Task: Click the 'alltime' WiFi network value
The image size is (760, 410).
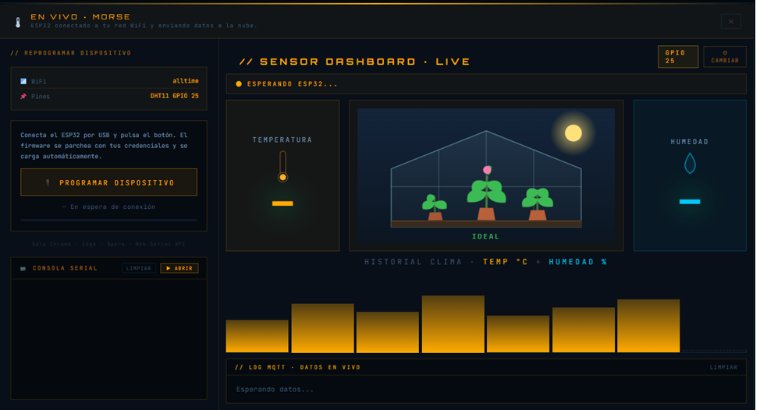Action: (186, 81)
